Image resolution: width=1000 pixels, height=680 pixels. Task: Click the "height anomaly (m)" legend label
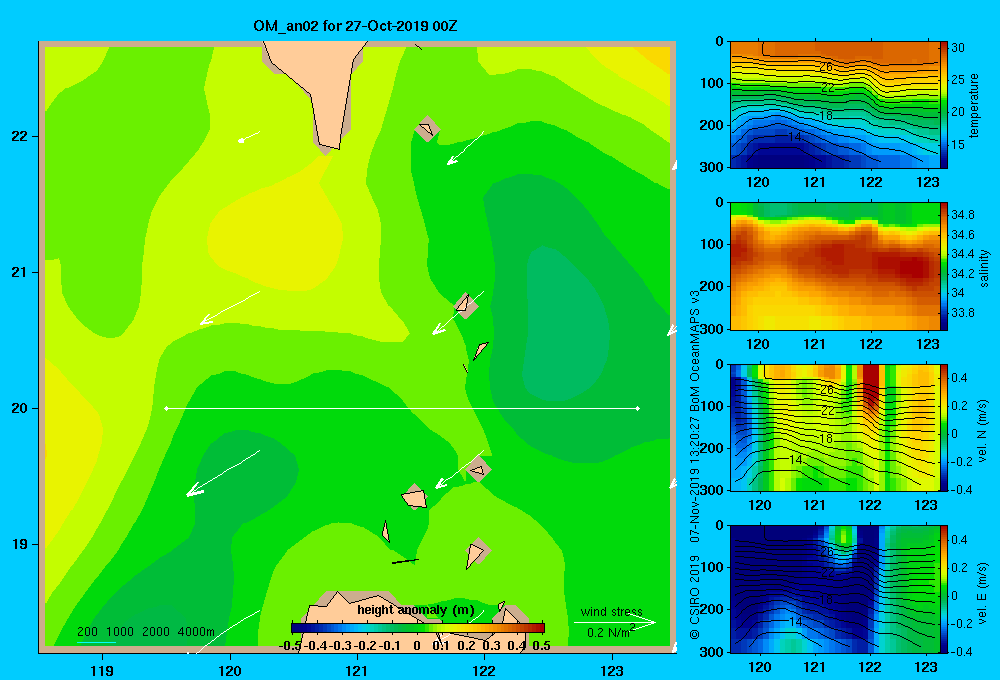click(x=416, y=610)
